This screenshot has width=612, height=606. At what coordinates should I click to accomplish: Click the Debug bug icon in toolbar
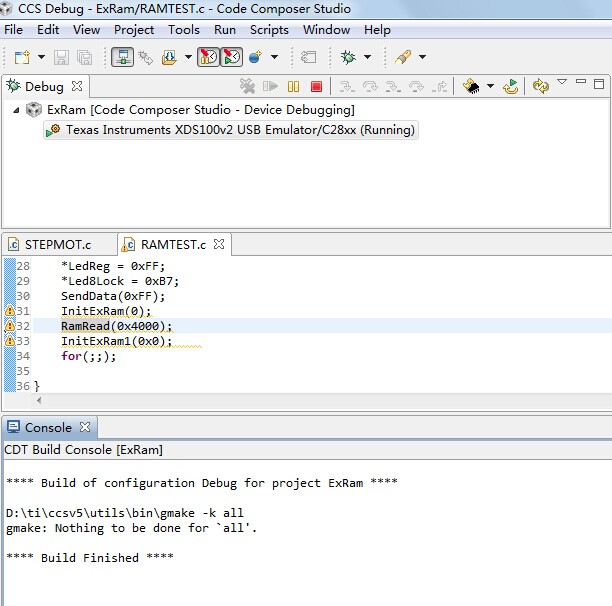tap(348, 57)
